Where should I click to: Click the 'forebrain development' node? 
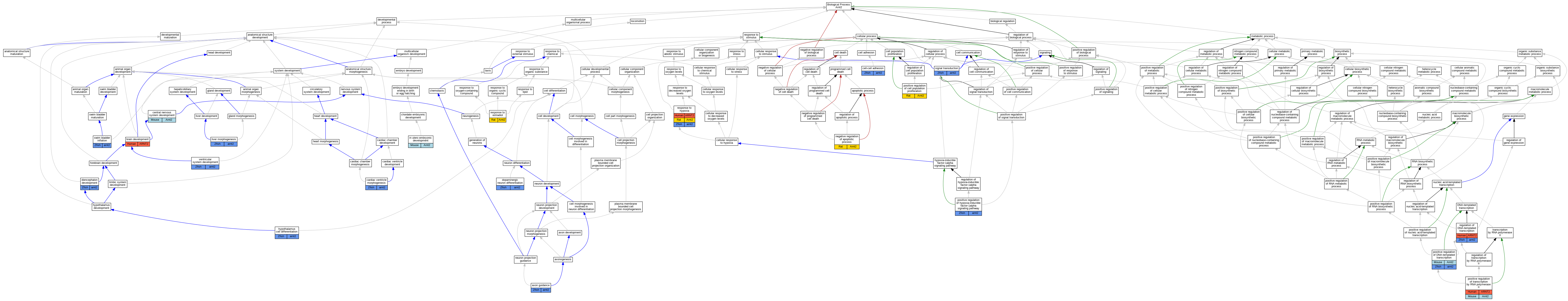[104, 163]
